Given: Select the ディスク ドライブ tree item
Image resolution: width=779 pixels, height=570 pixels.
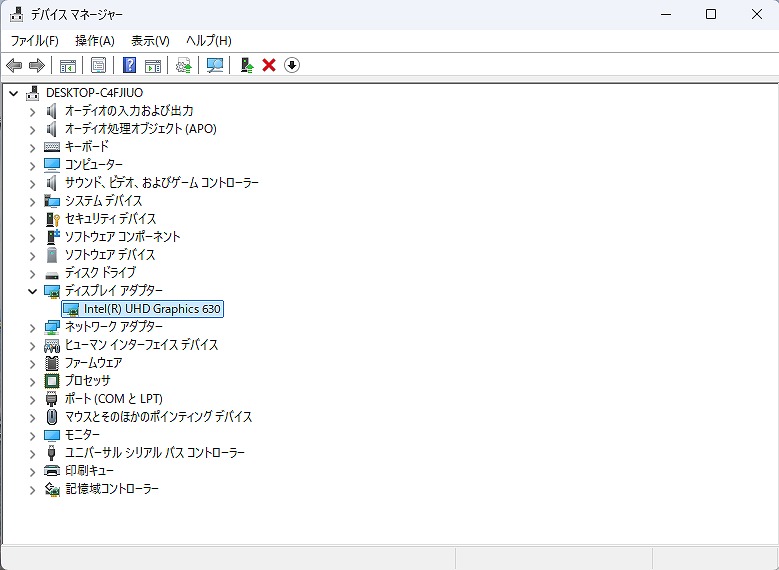Looking at the screenshot, I should pyautogui.click(x=100, y=273).
